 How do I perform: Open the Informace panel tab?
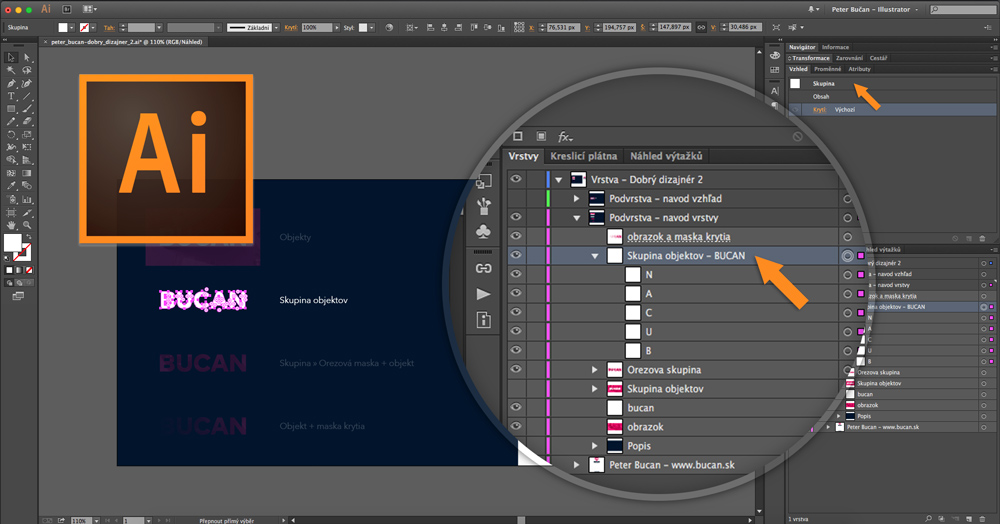pos(835,47)
